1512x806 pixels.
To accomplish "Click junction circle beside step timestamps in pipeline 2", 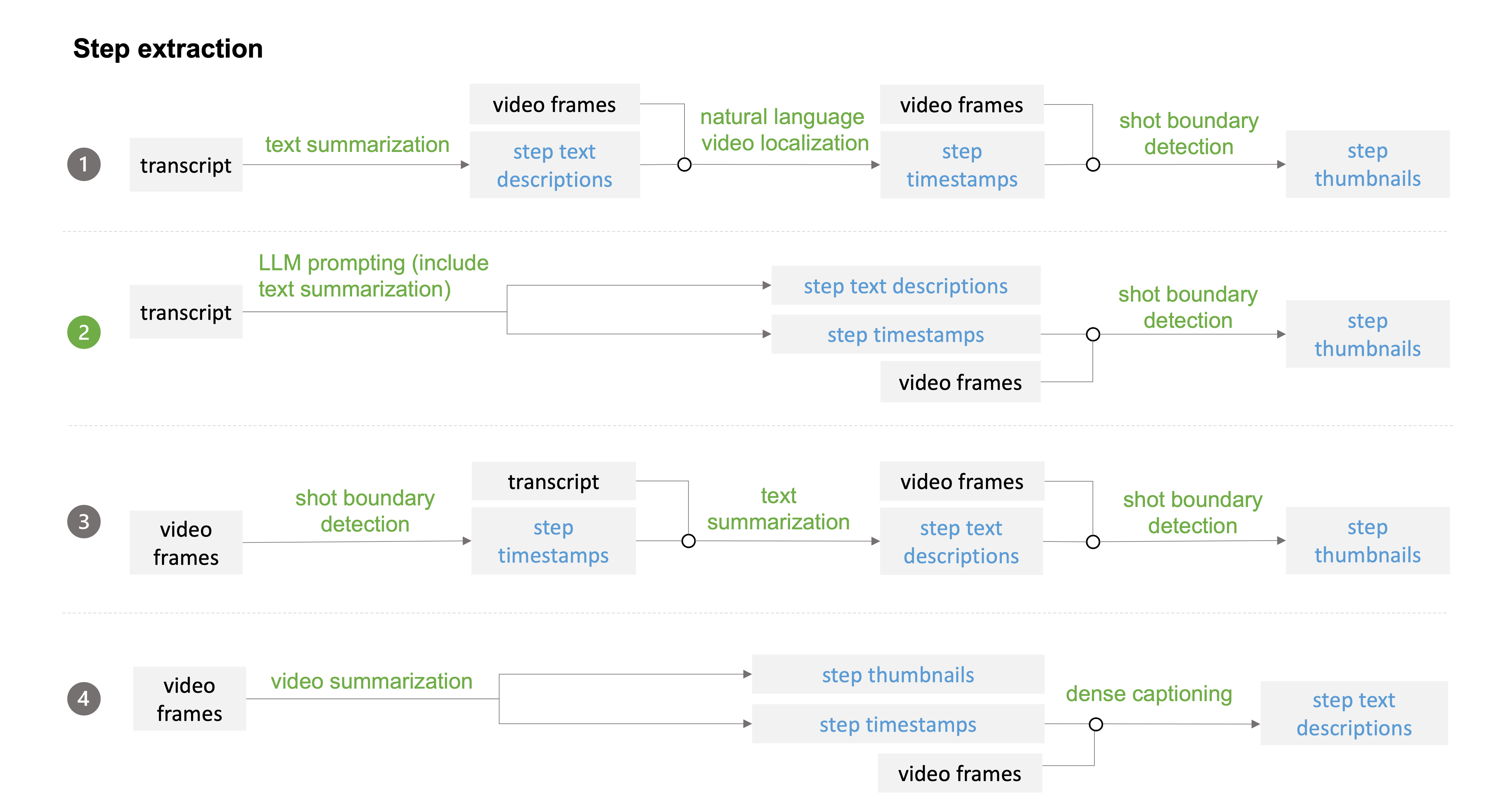I will pyautogui.click(x=1092, y=334).
